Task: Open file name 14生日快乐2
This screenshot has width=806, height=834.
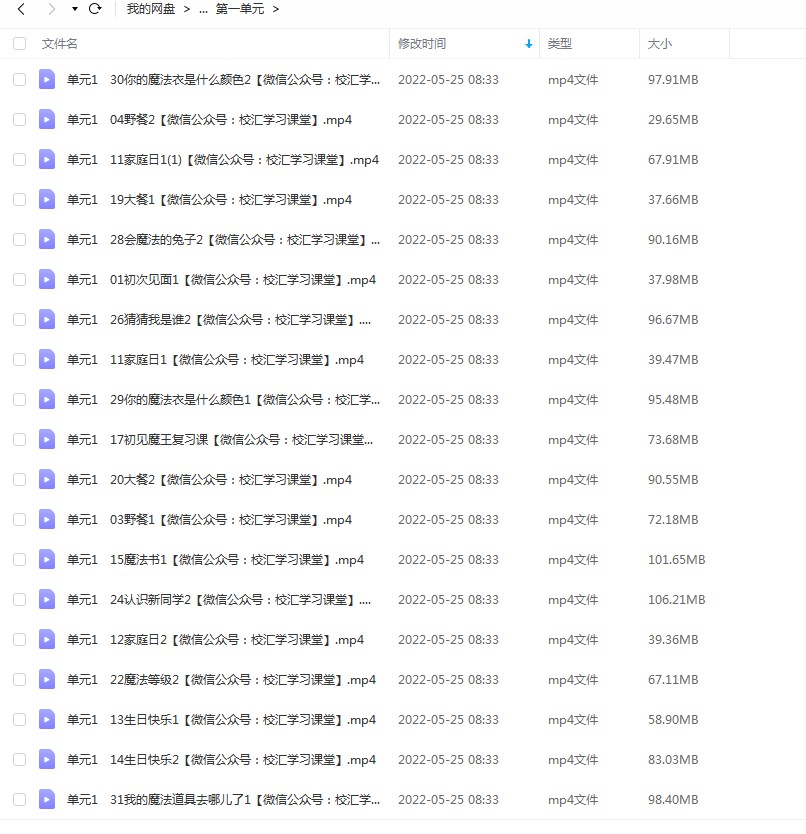Action: [x=221, y=760]
